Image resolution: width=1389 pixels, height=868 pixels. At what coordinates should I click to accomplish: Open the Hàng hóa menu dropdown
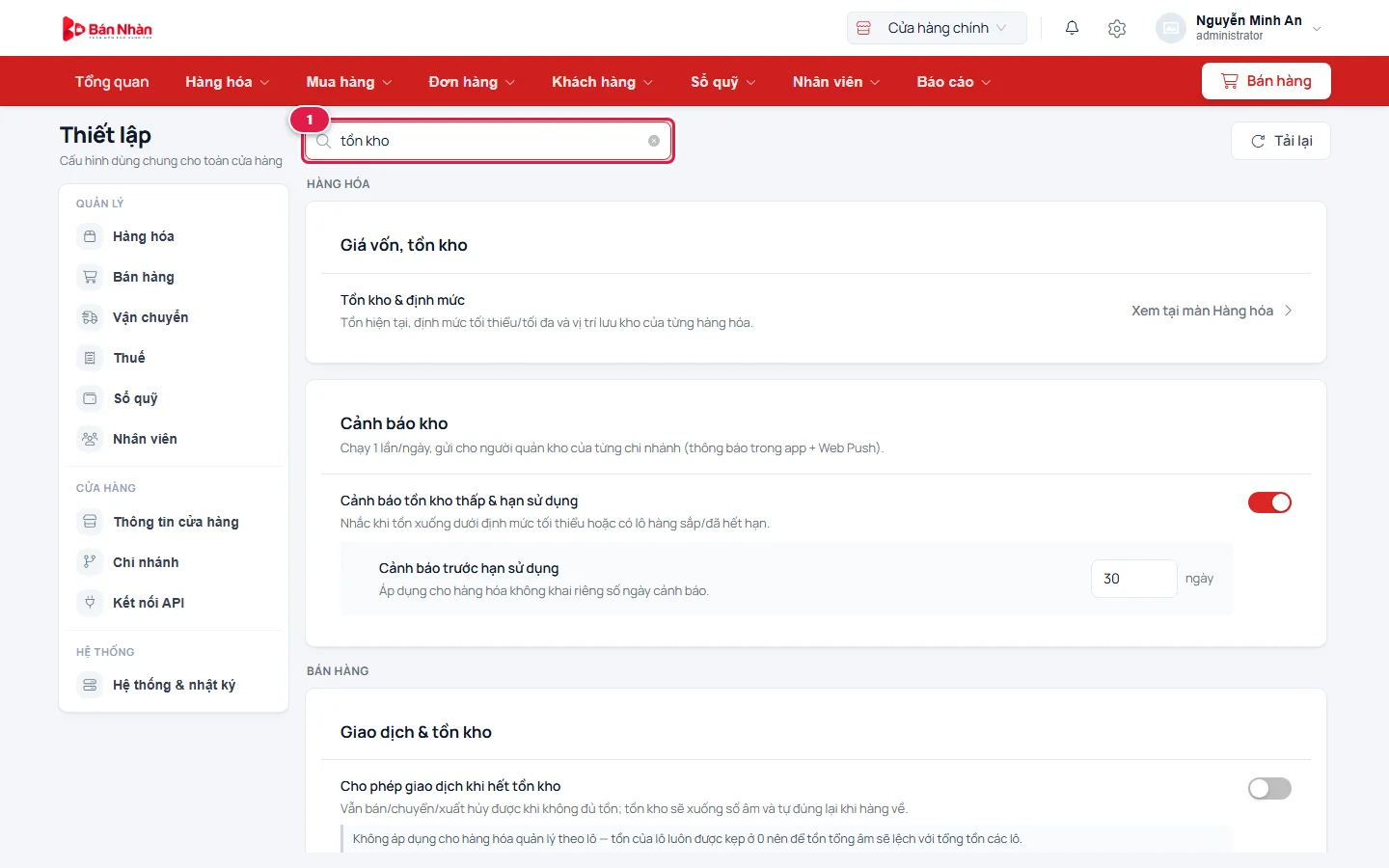228,82
